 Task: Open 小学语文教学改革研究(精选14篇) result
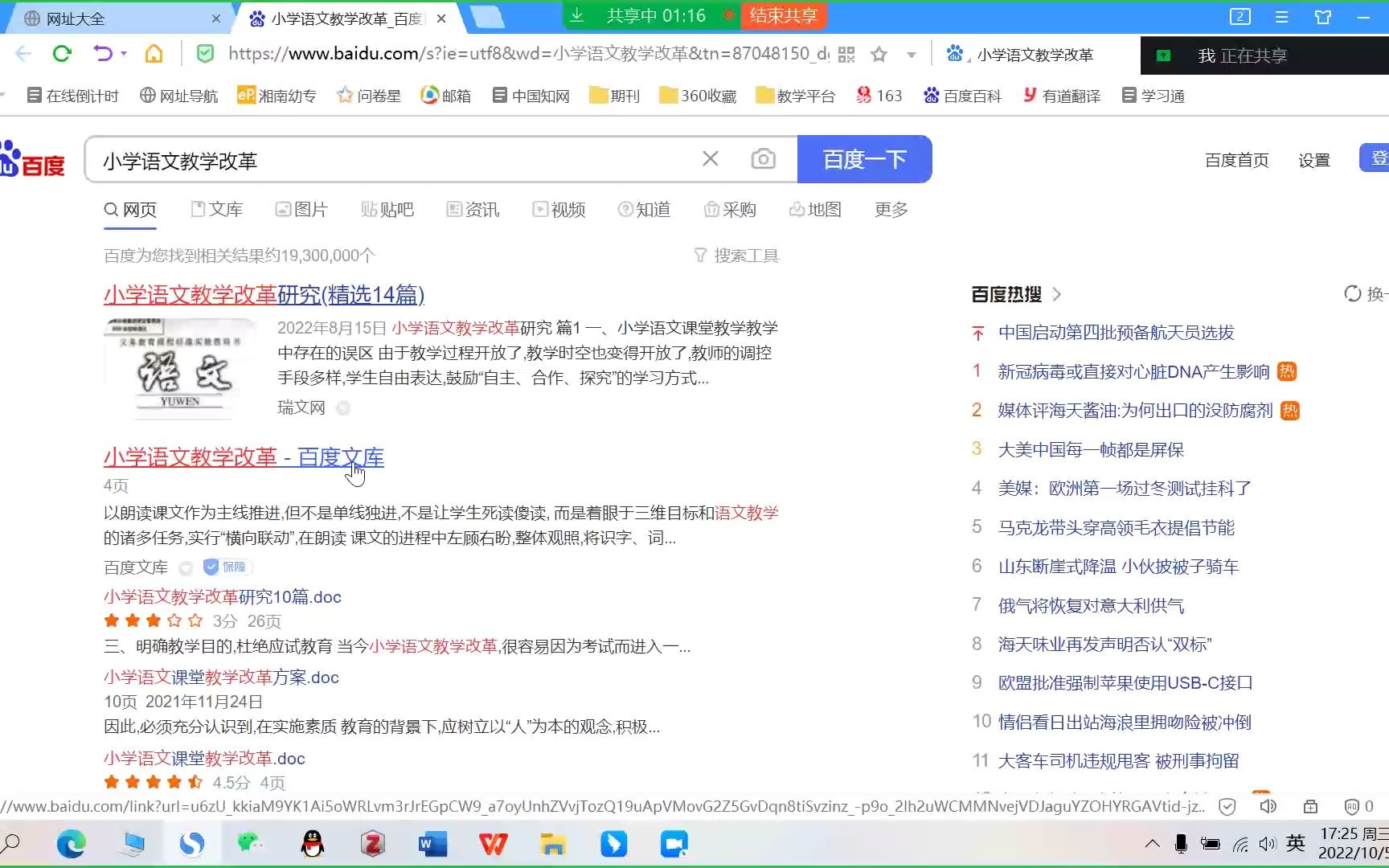tap(264, 295)
